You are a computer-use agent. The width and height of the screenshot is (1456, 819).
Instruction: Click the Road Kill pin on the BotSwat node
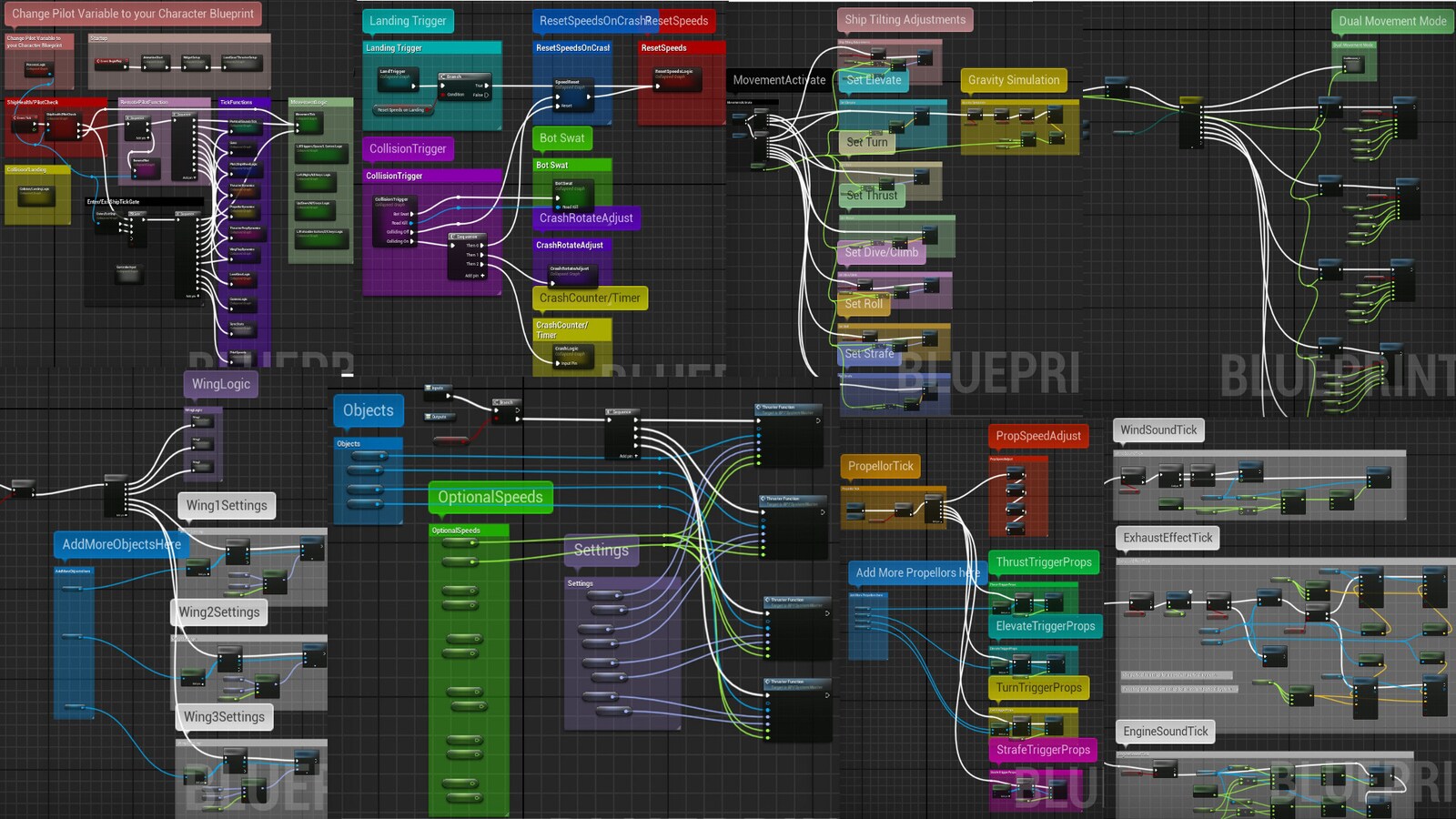pyautogui.click(x=560, y=207)
